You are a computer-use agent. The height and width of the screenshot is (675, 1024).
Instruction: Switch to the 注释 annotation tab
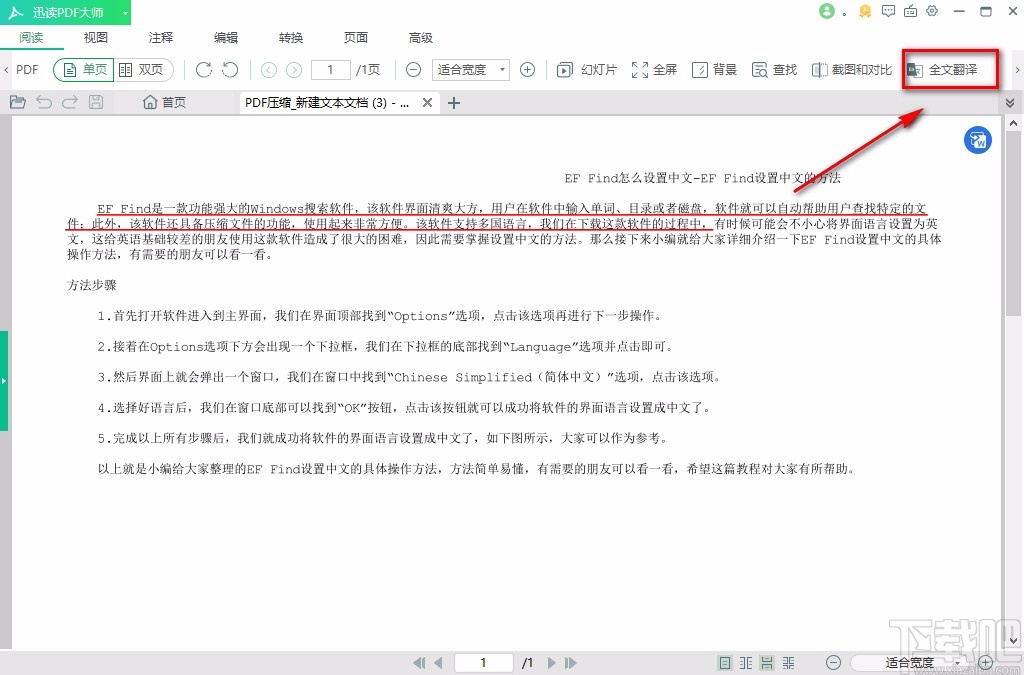pyautogui.click(x=159, y=38)
